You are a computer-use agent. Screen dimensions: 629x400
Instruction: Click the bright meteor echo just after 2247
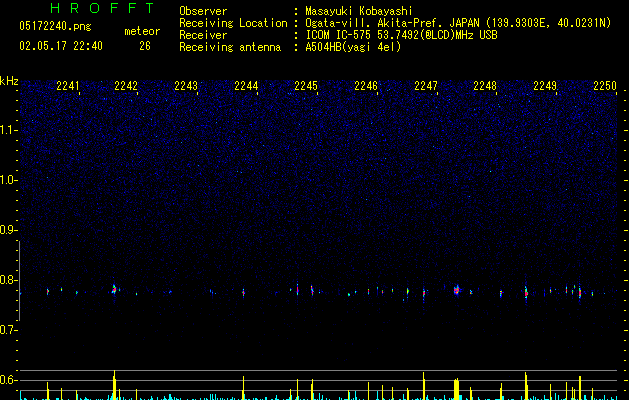pos(457,290)
